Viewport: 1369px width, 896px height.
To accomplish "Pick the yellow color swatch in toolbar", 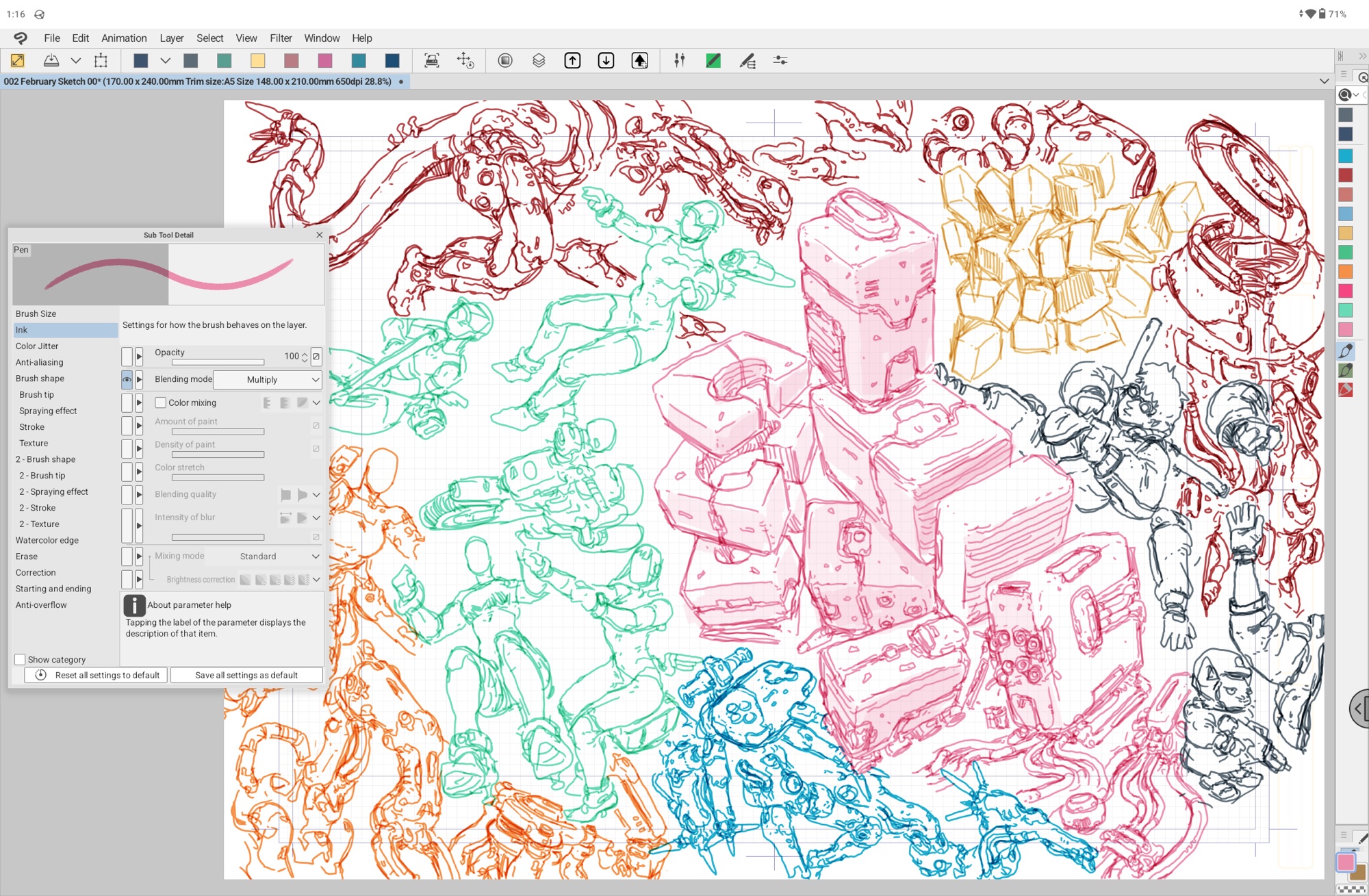I will (257, 61).
